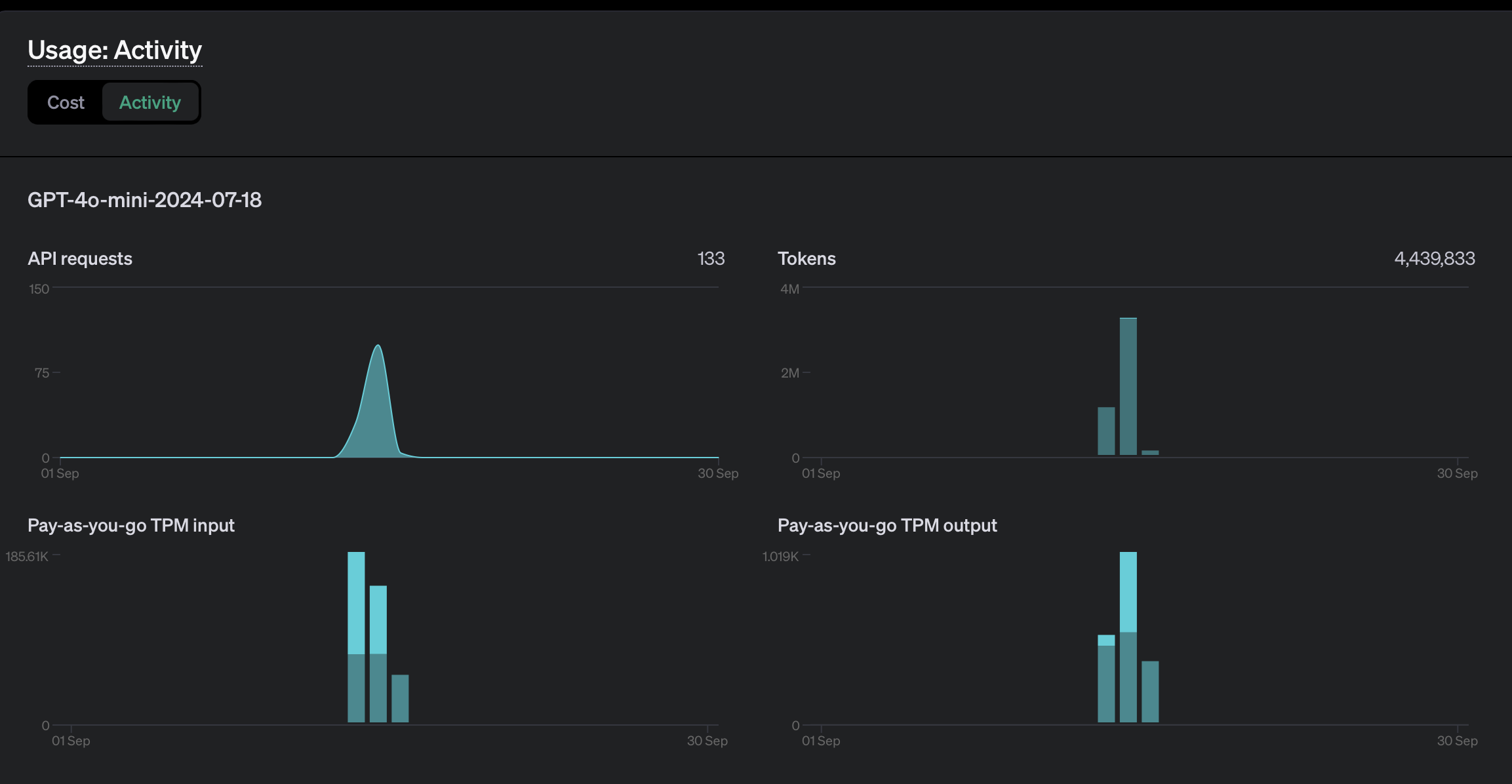Click the Tokens total 4,439,833
This screenshot has height=784, width=1512.
1434,259
